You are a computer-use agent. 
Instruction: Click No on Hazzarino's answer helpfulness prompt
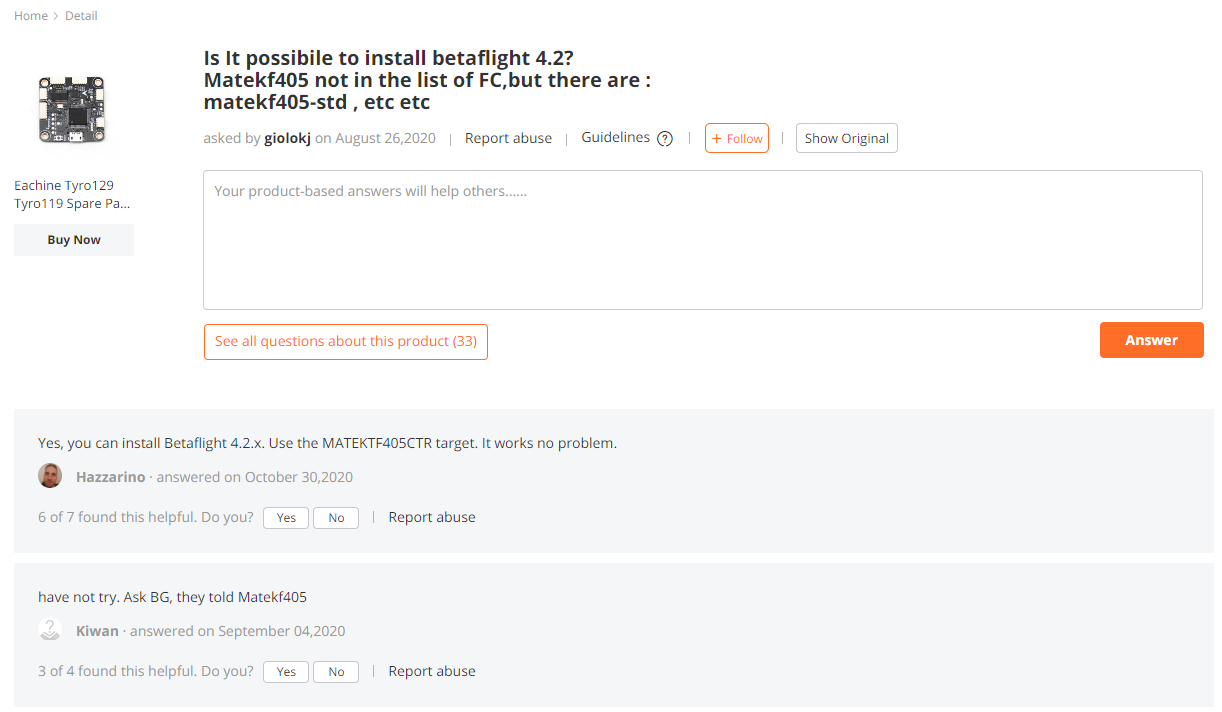pyautogui.click(x=335, y=517)
